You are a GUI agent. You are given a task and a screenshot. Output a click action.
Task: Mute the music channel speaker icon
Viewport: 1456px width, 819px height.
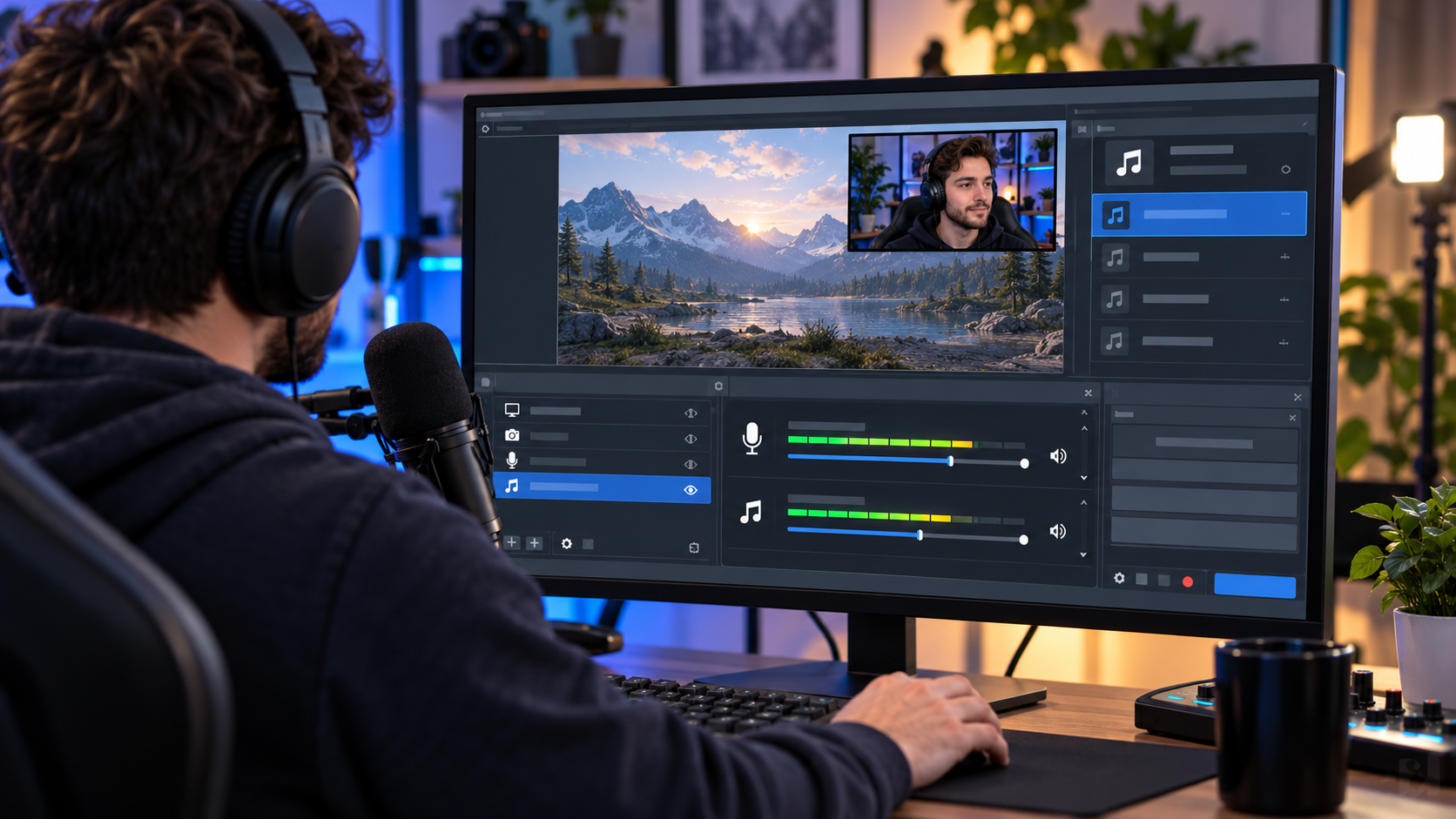click(1058, 531)
